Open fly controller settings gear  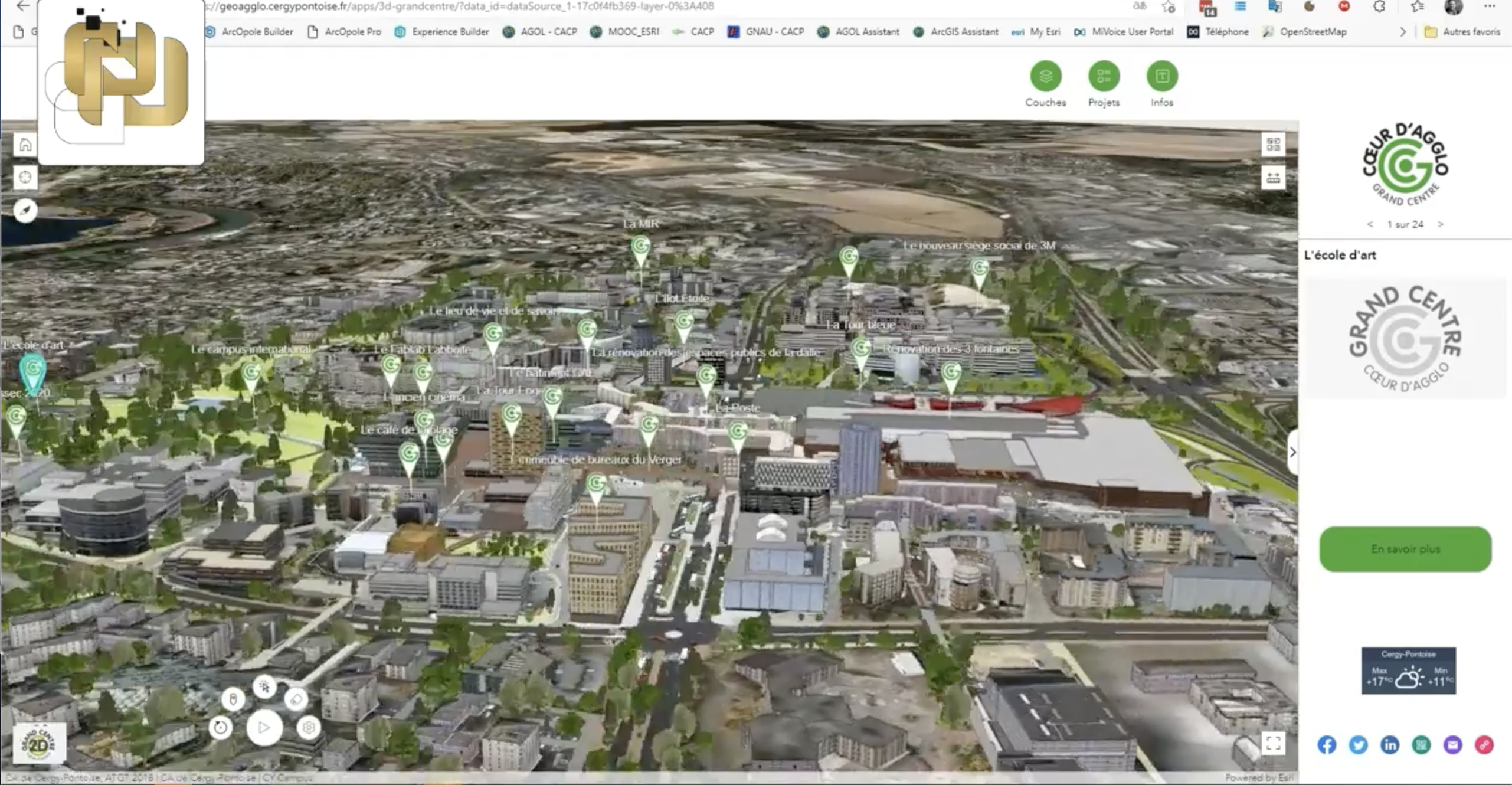click(308, 728)
